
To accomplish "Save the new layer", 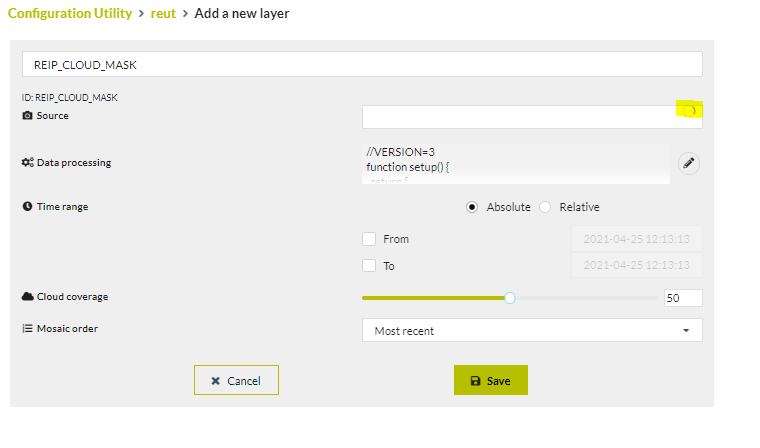I will (x=491, y=380).
